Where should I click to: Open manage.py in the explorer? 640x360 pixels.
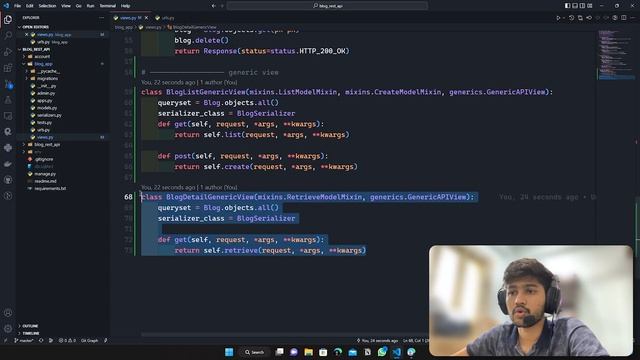pyautogui.click(x=45, y=174)
